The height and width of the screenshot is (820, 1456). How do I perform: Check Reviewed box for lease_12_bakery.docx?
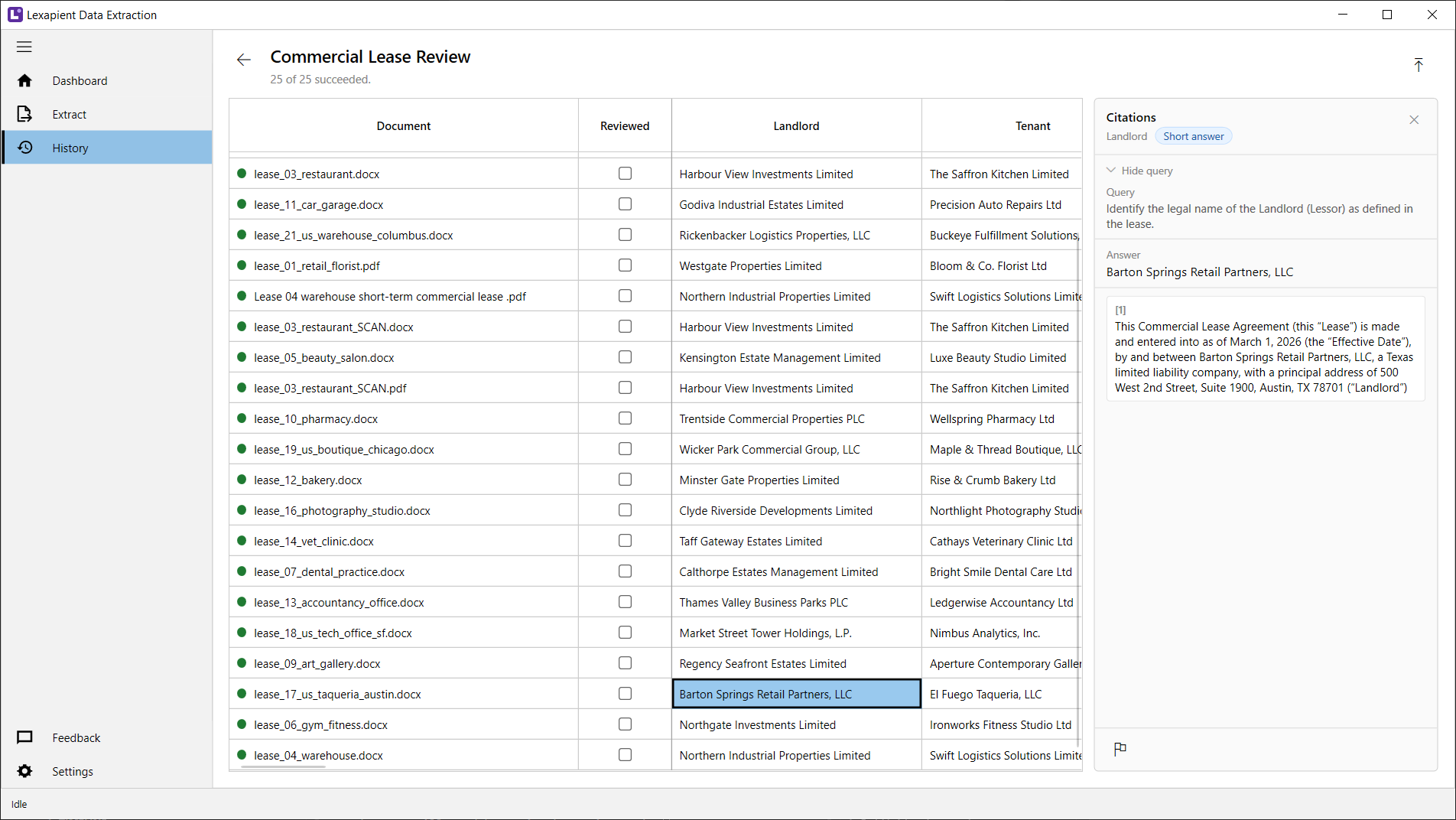625,480
